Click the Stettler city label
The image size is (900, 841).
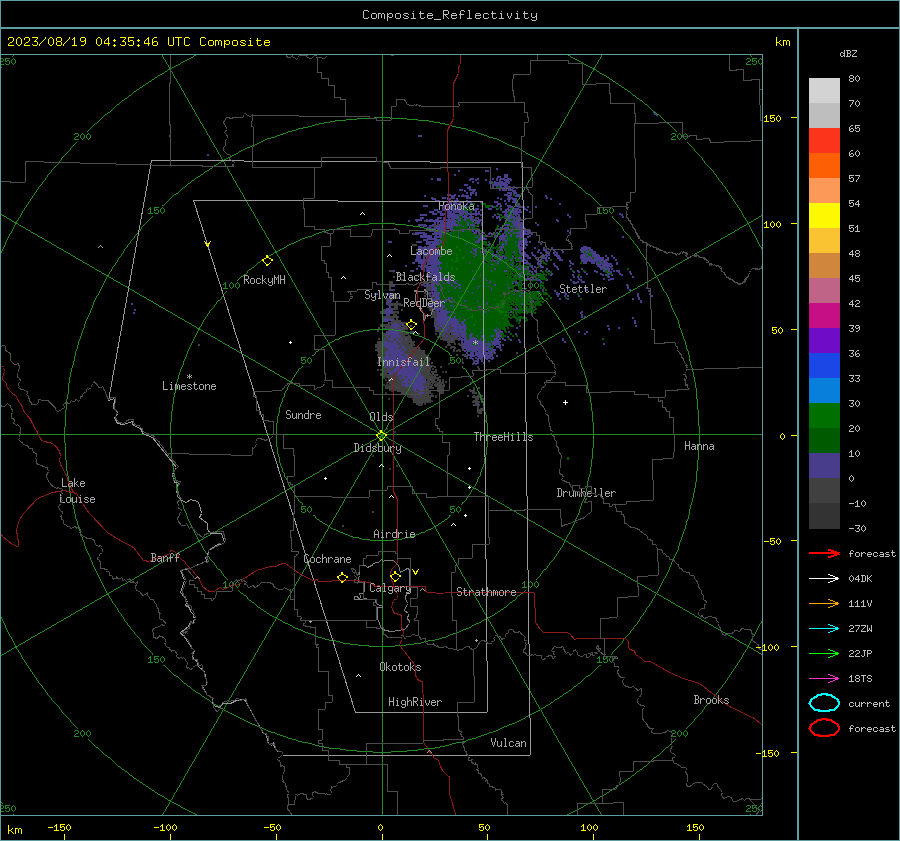583,289
